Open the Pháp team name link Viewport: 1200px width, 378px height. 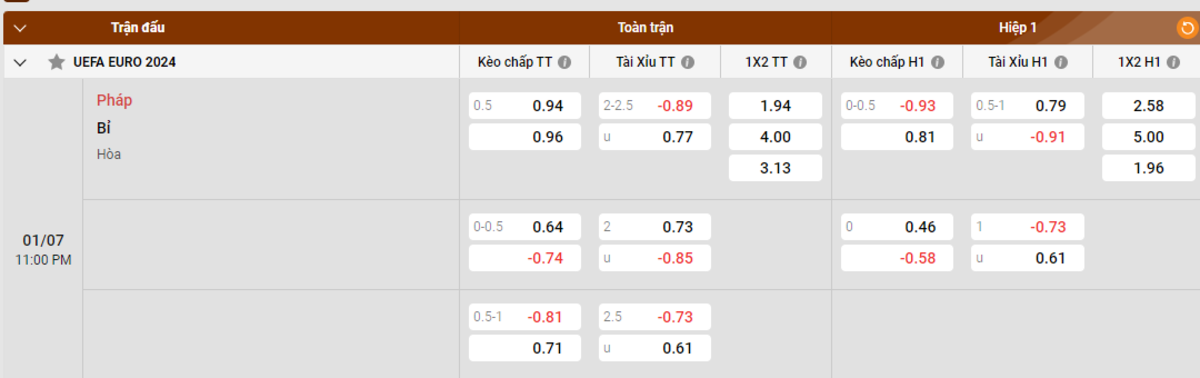click(115, 100)
